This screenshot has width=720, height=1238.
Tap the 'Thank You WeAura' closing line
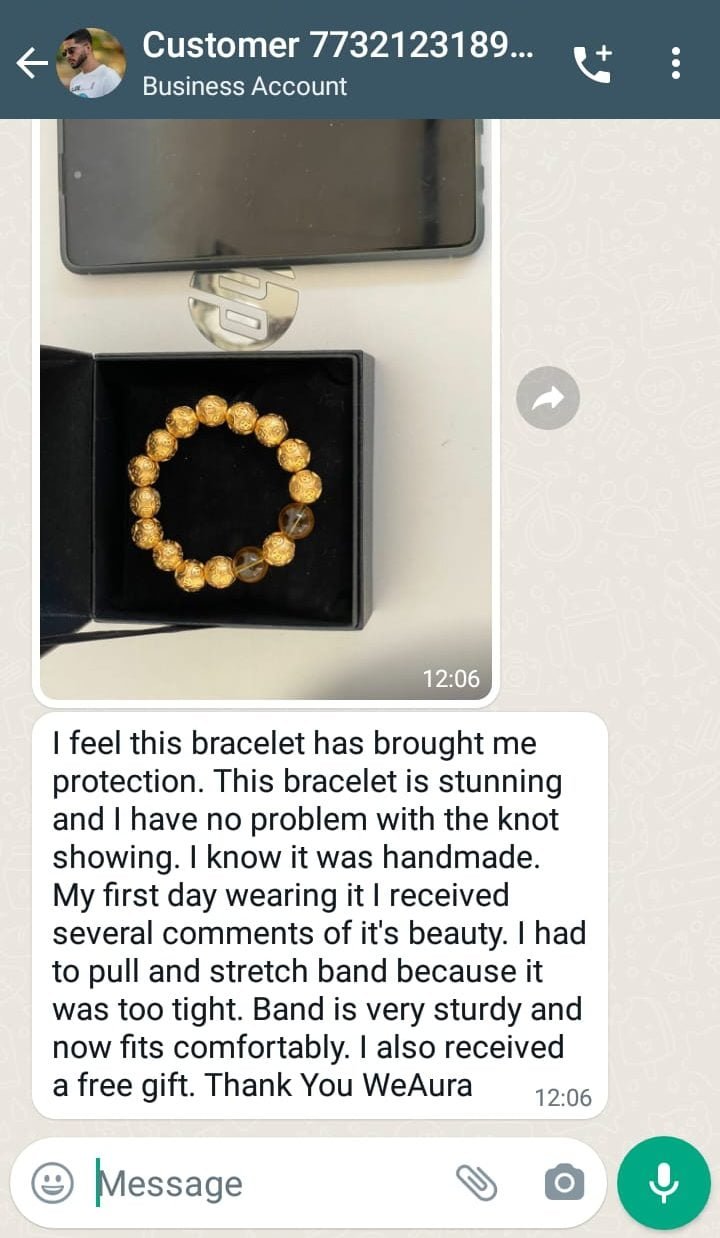click(339, 1085)
